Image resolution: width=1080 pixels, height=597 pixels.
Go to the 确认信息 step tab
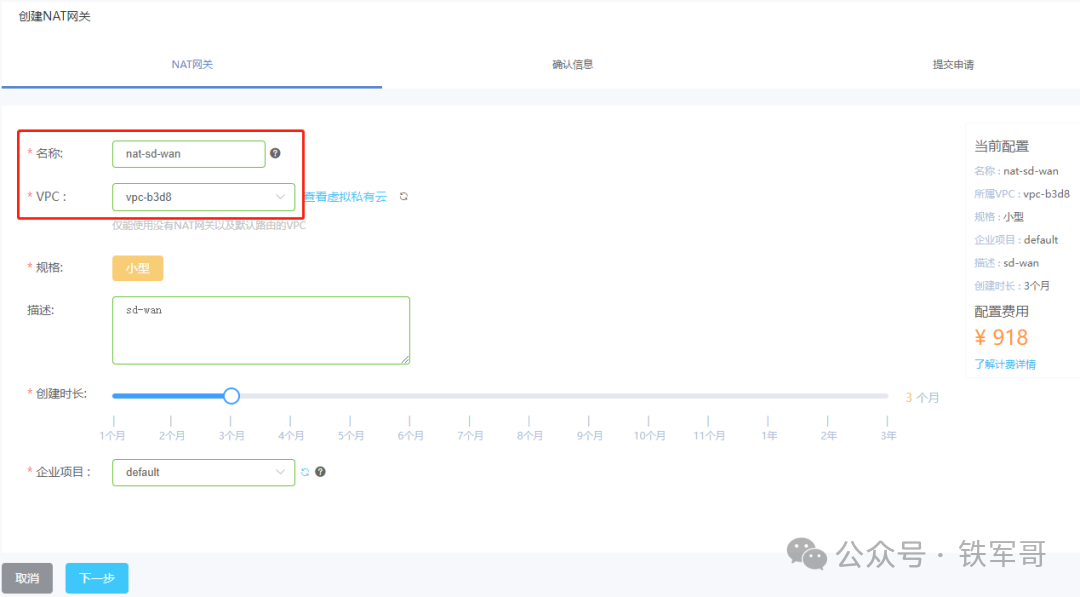(x=572, y=65)
